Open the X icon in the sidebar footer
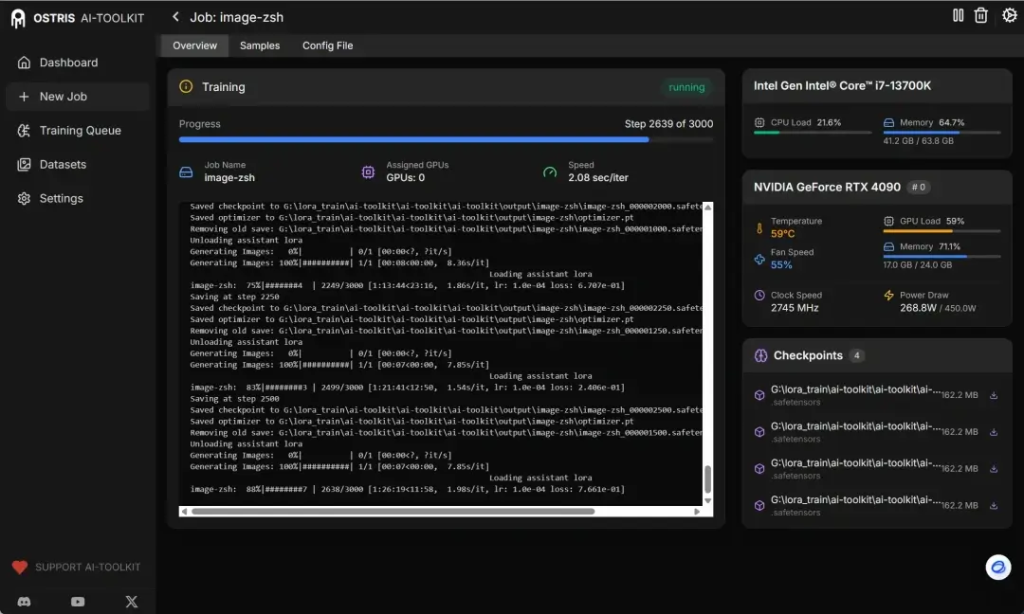 [x=131, y=601]
